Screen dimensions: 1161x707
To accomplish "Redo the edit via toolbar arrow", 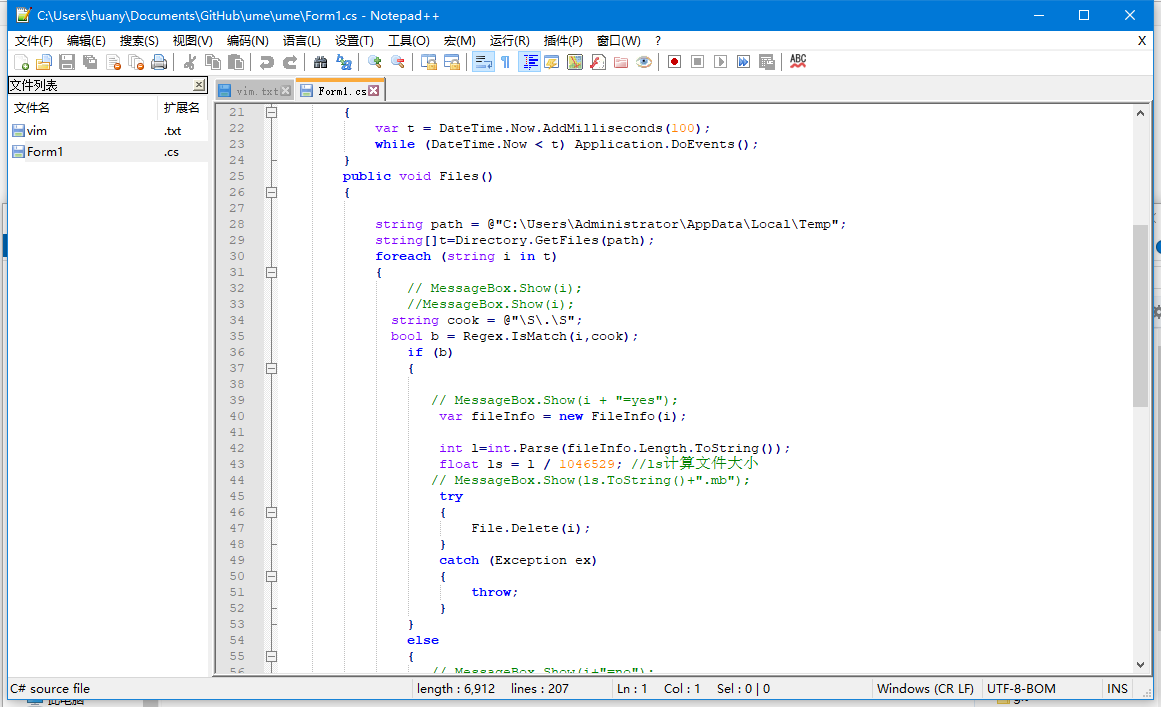I will 290,62.
